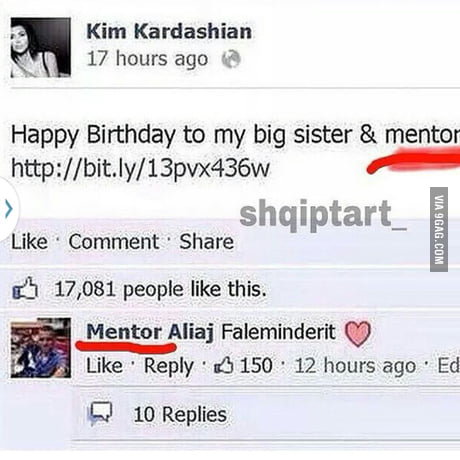Click the 12 hours ago comment timestamp
The image size is (460, 460).
pos(355,366)
